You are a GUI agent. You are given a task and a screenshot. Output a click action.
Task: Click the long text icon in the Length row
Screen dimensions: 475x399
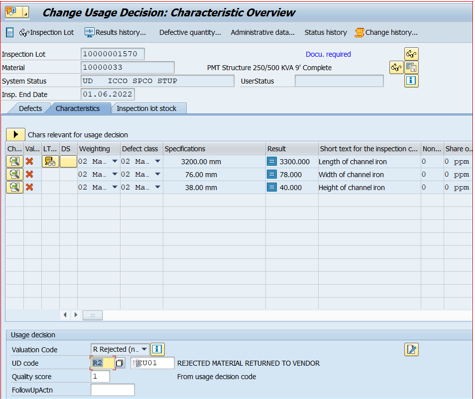[x=50, y=162]
